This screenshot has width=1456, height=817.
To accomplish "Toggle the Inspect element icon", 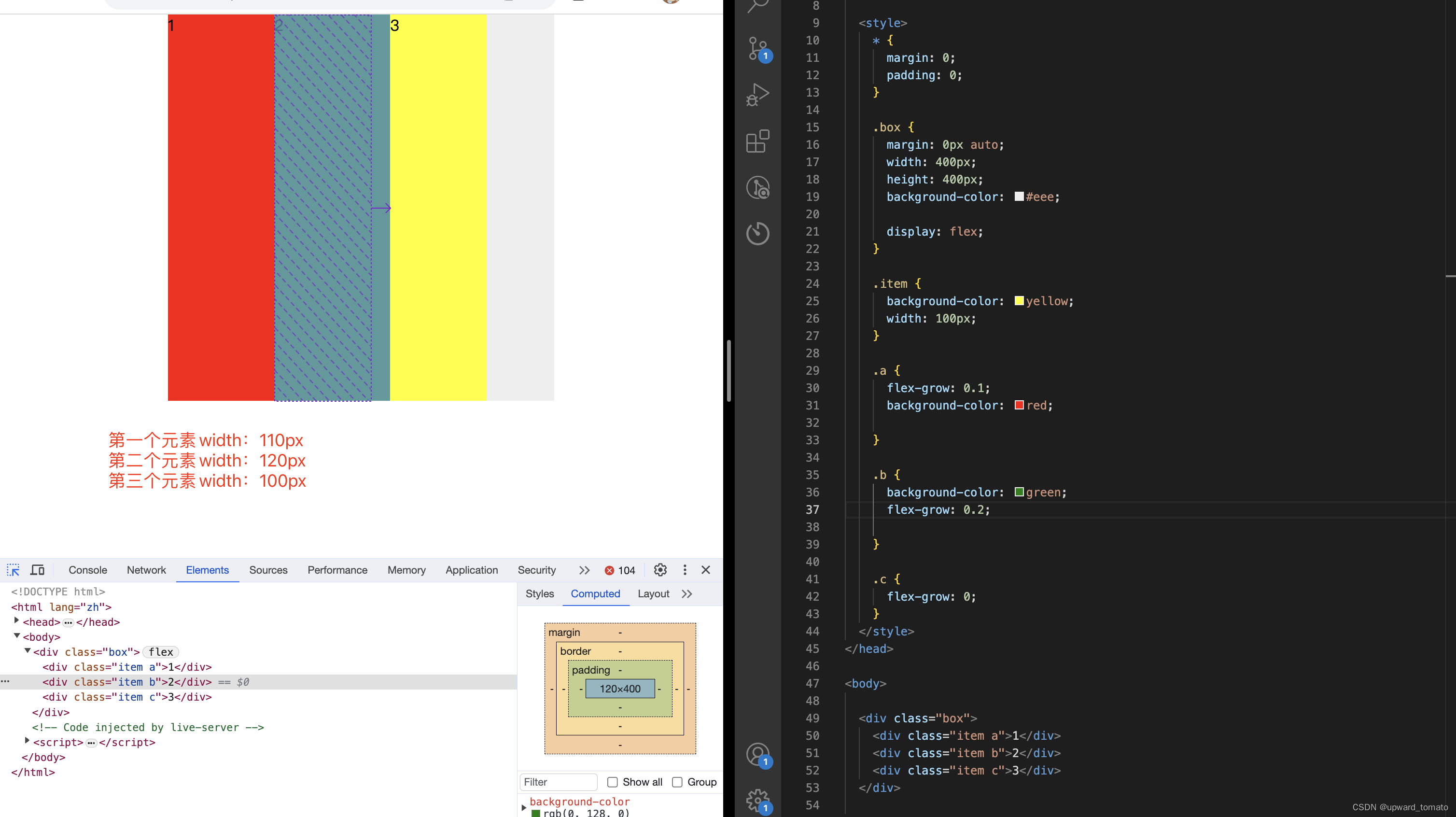I will 13,570.
